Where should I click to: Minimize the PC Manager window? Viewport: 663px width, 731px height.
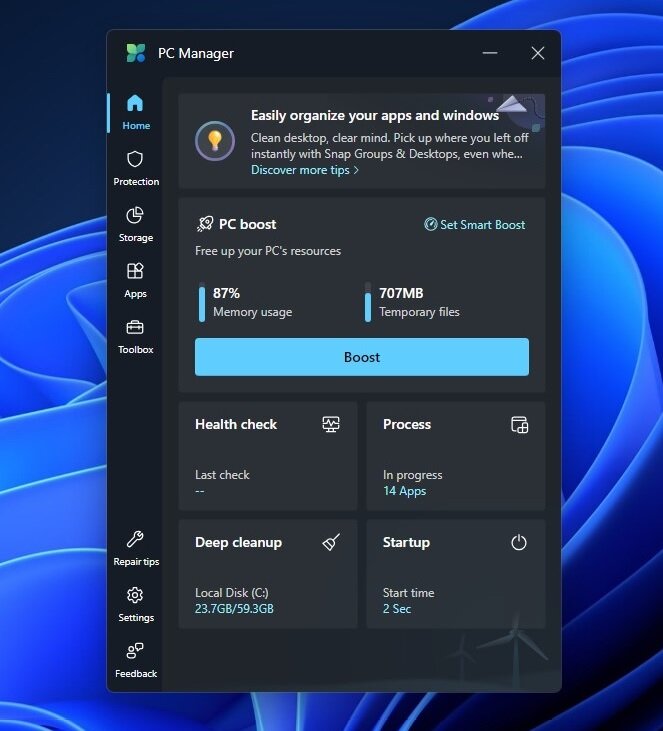[x=490, y=53]
